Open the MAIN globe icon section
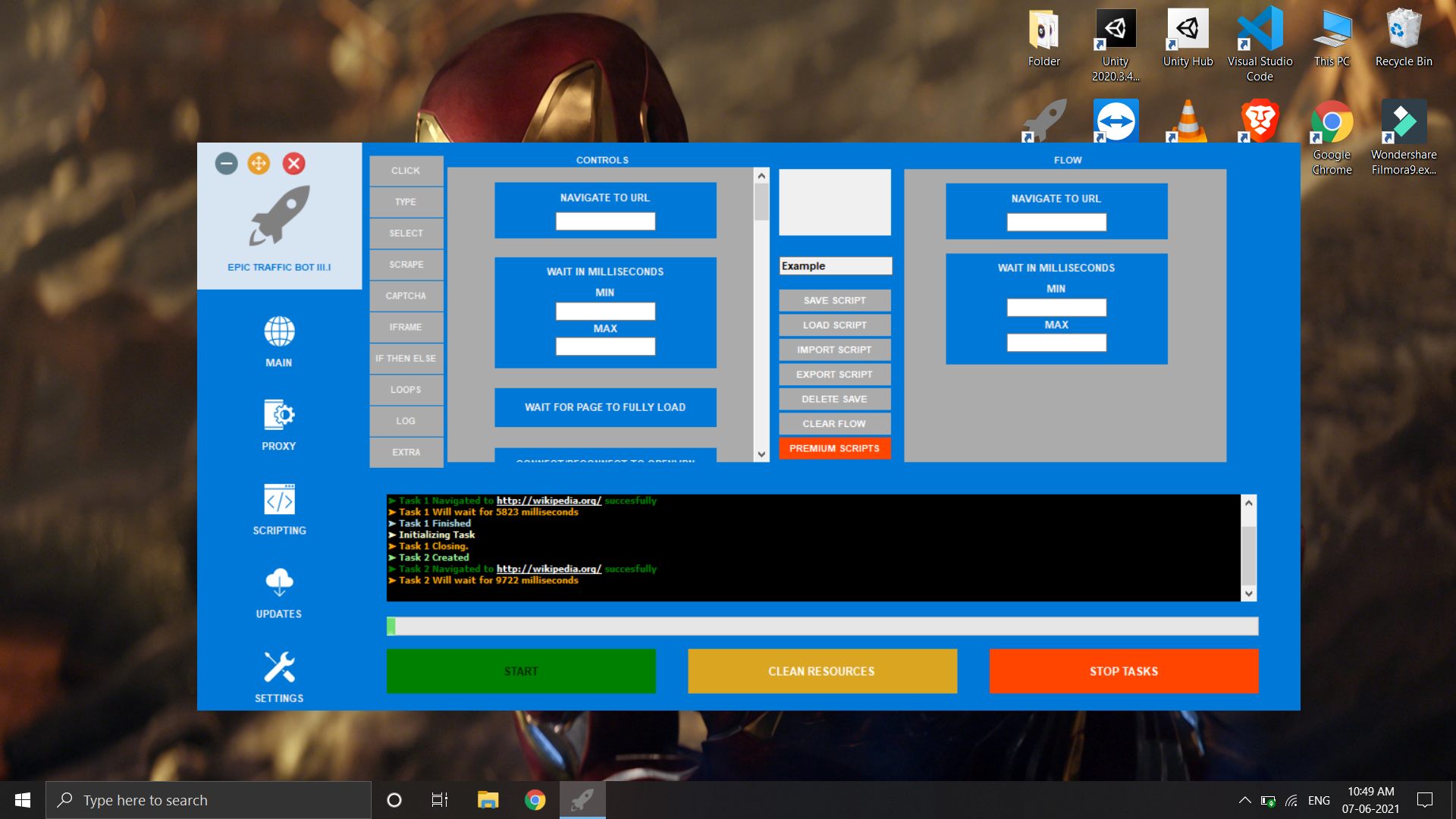This screenshot has width=1456, height=819. 279,332
